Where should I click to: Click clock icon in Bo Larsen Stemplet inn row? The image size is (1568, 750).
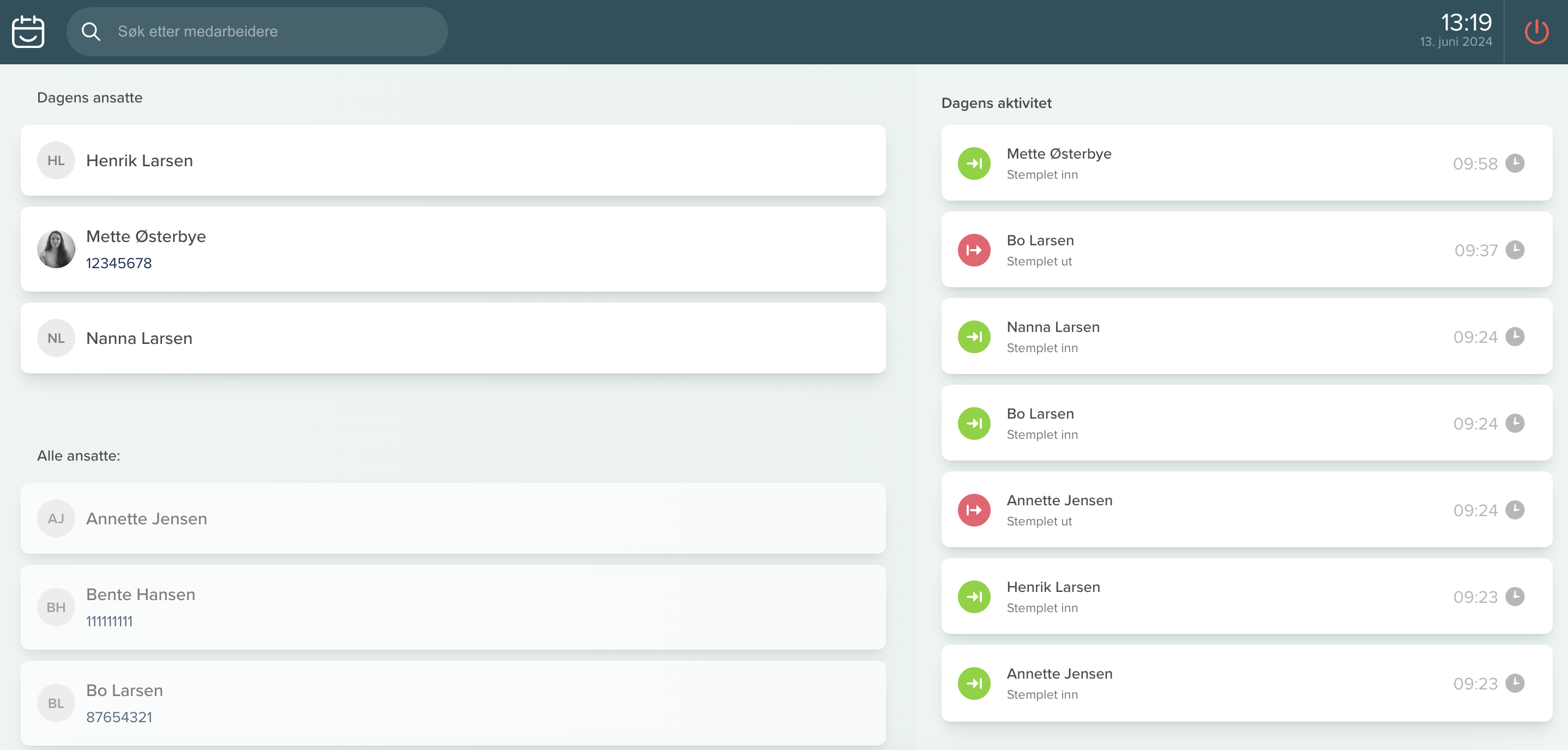click(x=1515, y=423)
